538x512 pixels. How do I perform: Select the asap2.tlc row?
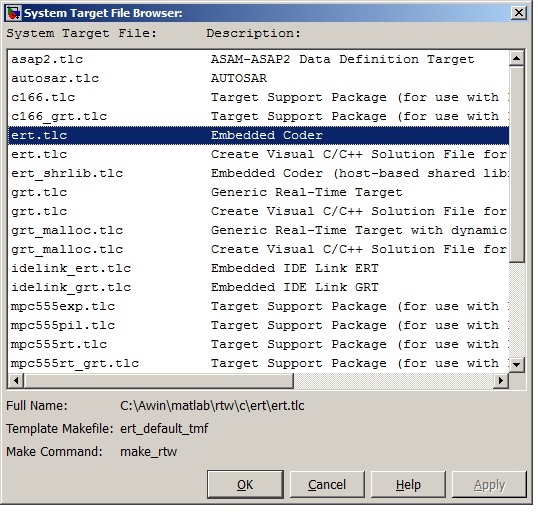258,59
